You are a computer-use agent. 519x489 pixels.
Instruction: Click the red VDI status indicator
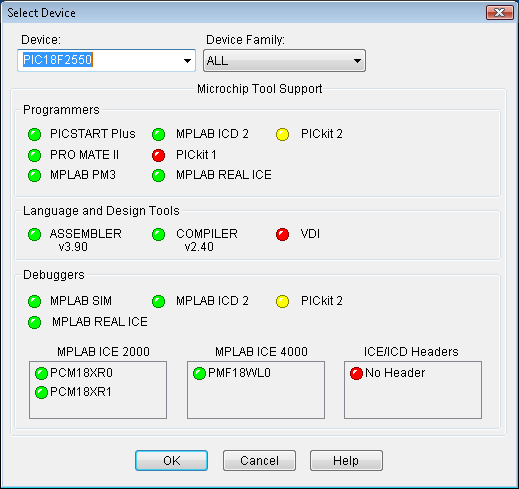[282, 234]
